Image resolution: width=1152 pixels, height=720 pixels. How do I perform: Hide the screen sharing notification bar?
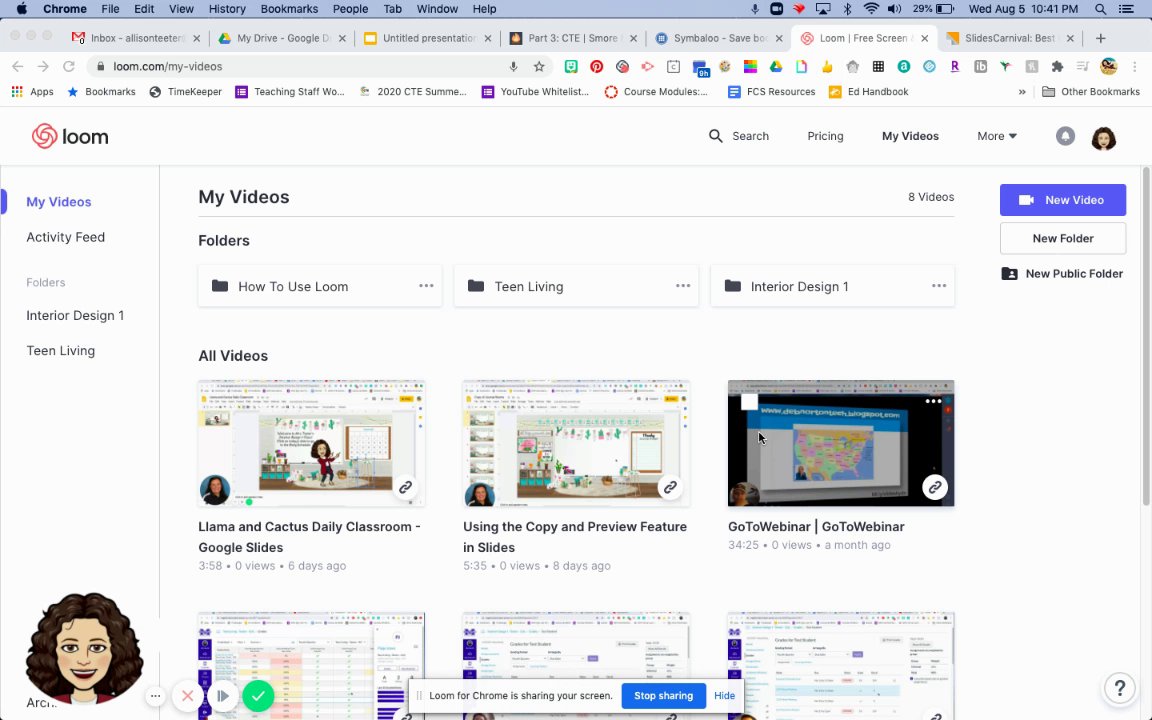(724, 696)
